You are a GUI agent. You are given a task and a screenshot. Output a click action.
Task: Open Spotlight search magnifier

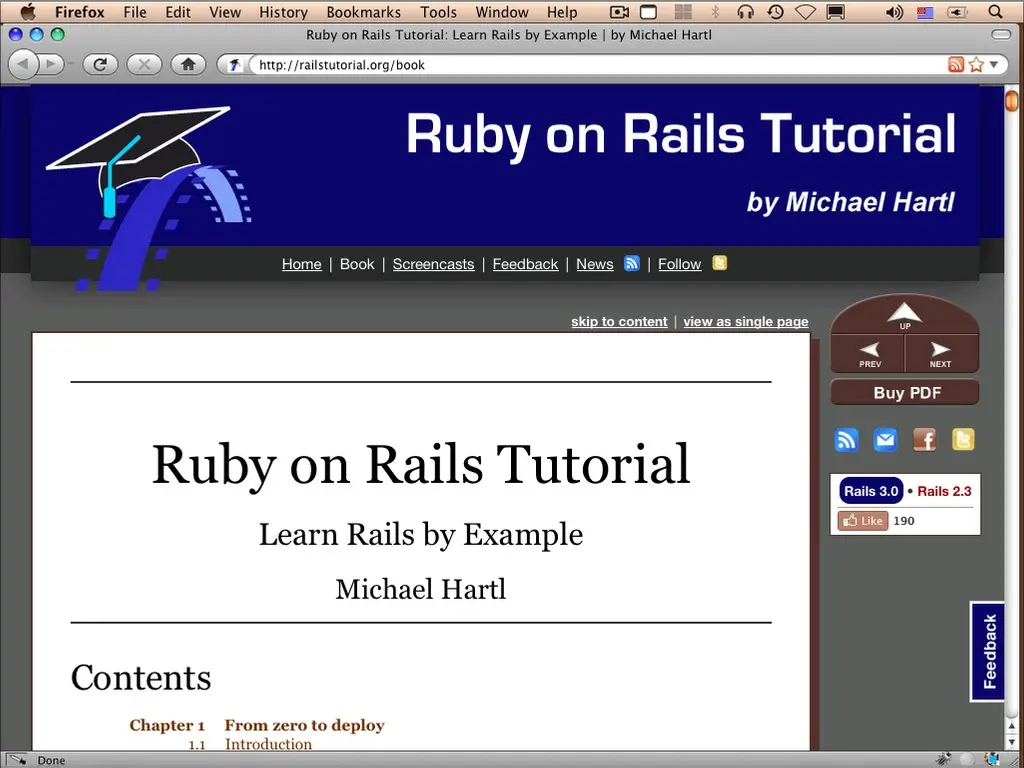995,12
